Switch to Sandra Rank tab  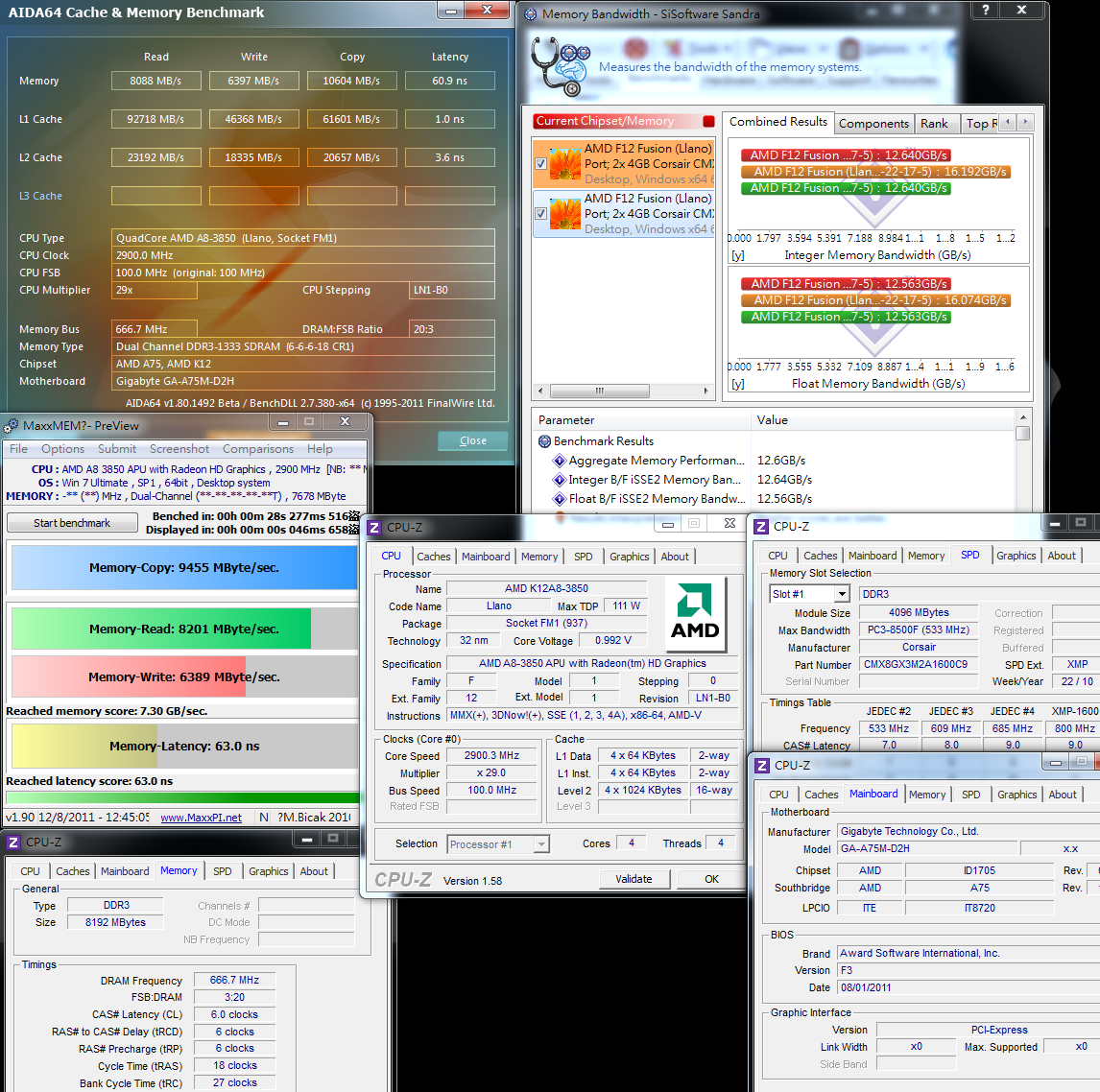point(935,124)
